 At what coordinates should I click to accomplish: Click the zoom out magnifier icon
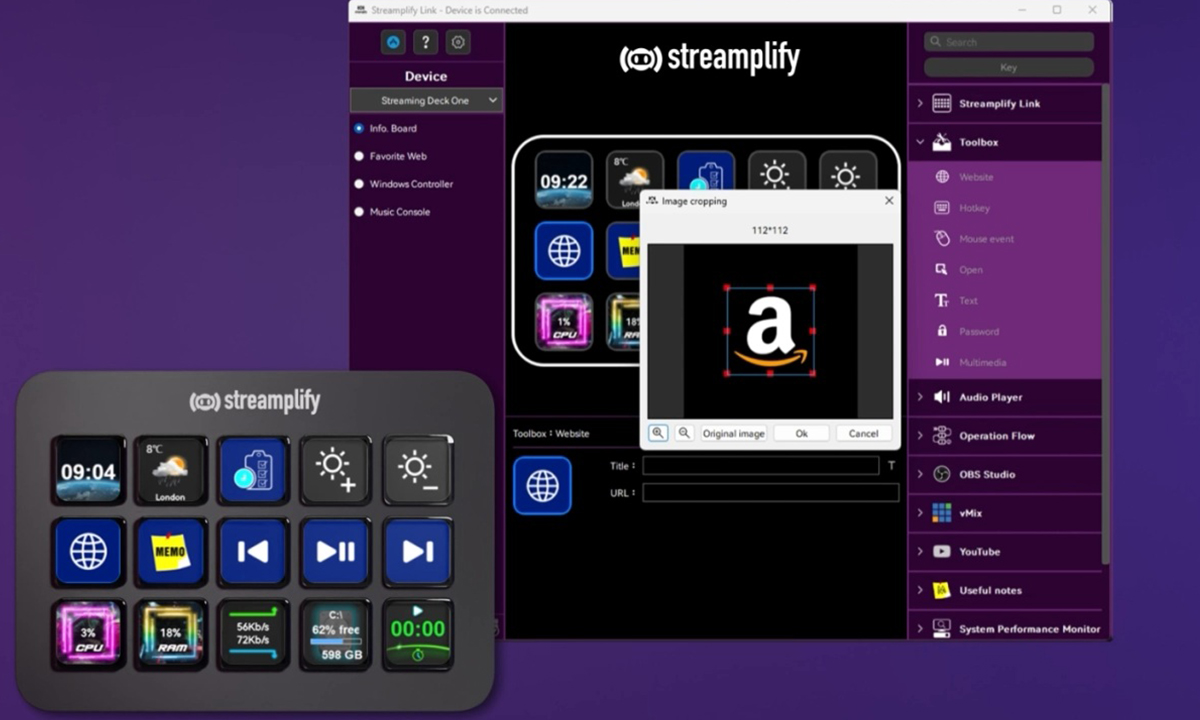[x=684, y=433]
